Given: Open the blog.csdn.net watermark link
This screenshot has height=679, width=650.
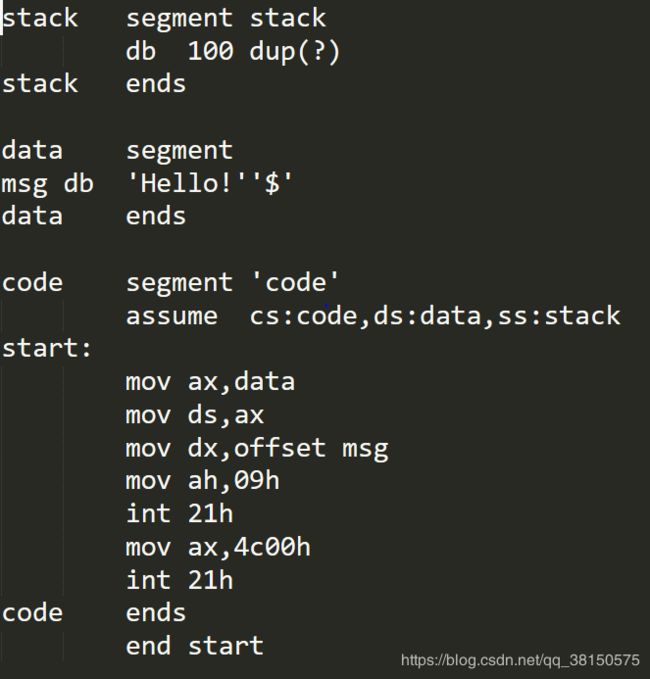Looking at the screenshot, I should tap(520, 660).
